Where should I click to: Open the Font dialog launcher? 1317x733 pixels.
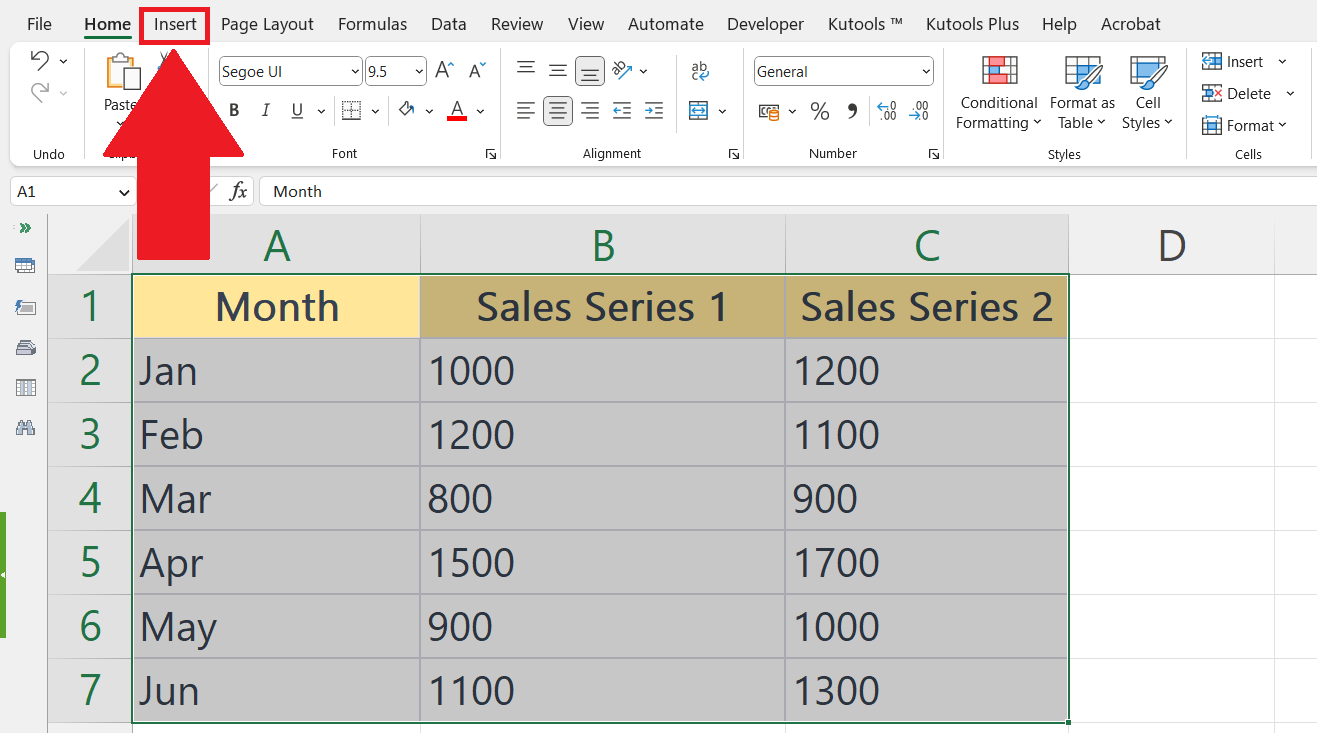490,154
